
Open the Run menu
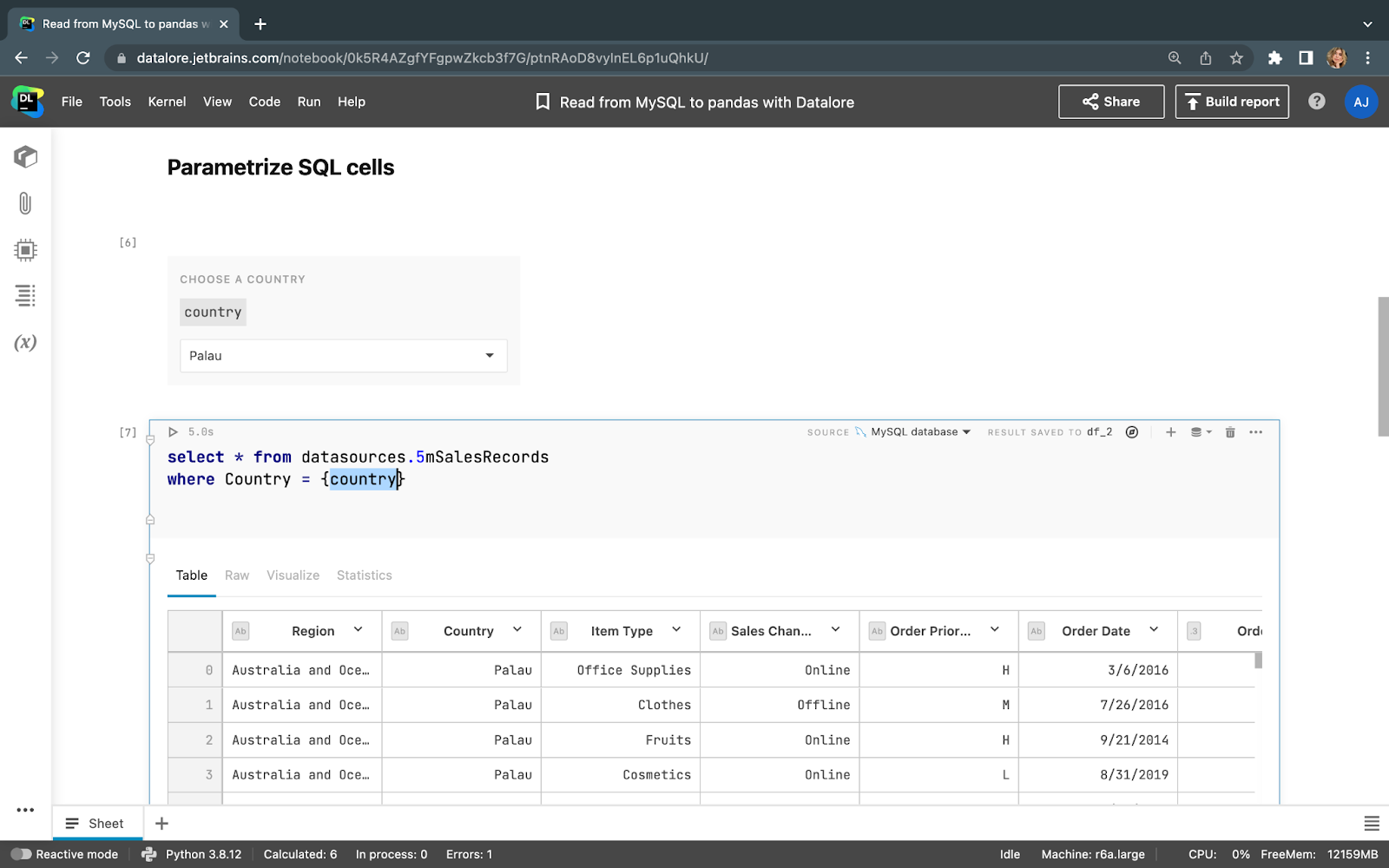[309, 102]
